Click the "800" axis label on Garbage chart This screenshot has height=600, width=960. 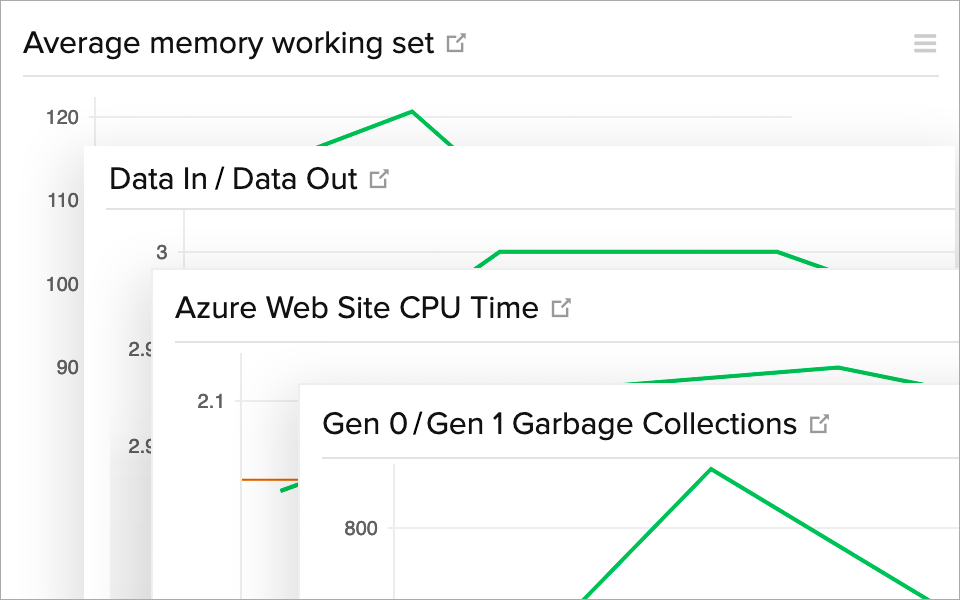360,528
